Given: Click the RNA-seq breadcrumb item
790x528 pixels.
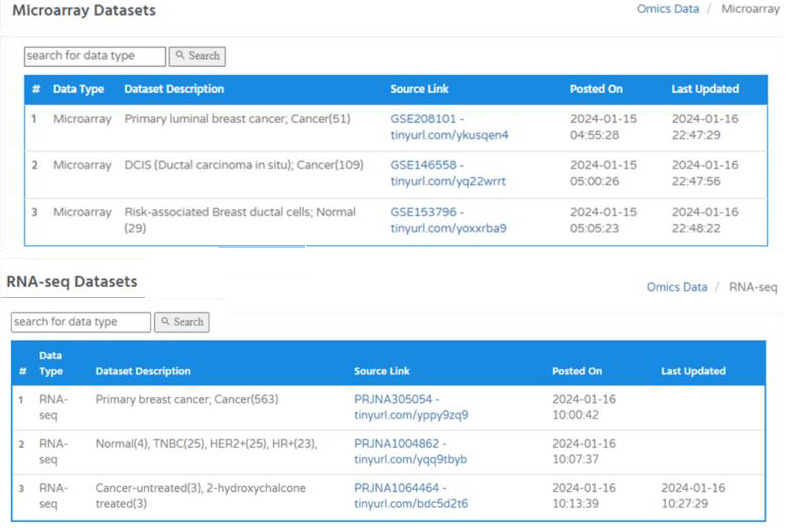Looking at the screenshot, I should click(753, 287).
